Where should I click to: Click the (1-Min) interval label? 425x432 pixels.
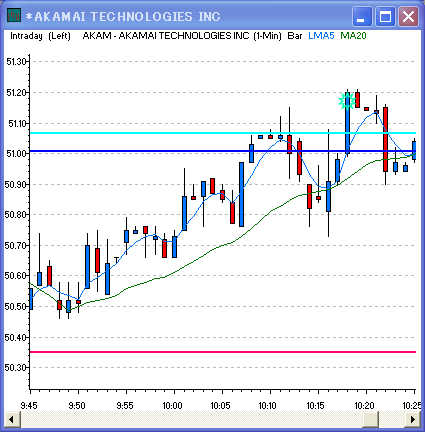pyautogui.click(x=267, y=36)
